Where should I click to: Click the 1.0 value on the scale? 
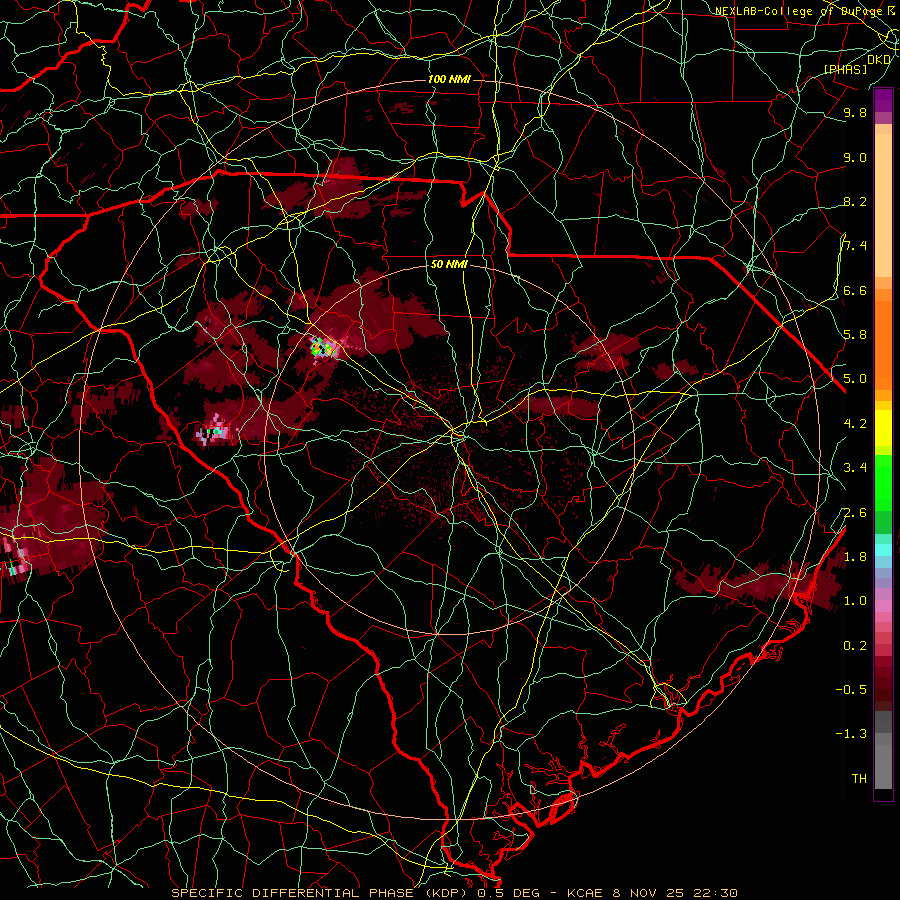pos(855,601)
